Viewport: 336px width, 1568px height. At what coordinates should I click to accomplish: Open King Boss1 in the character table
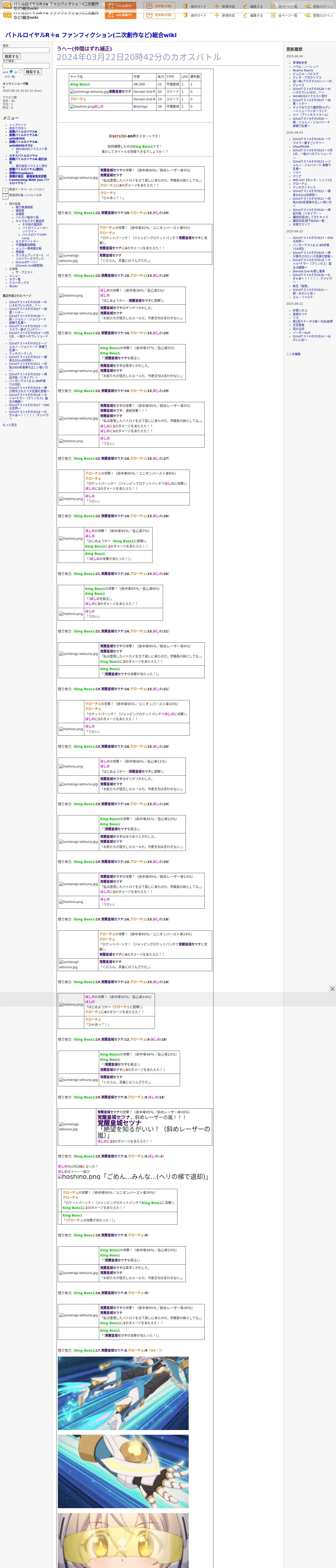(80, 85)
